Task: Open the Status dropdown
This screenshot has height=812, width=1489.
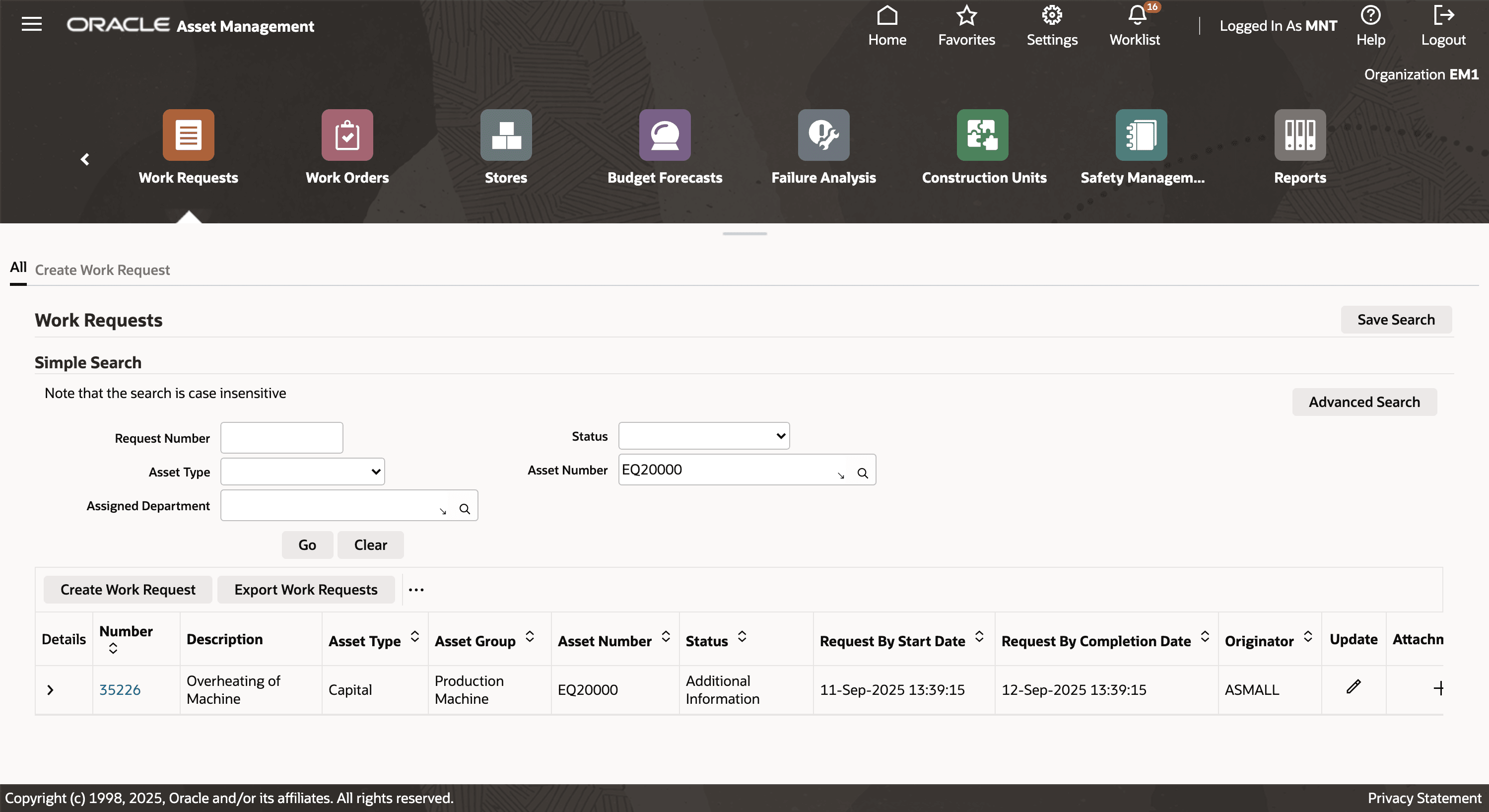Action: click(x=703, y=436)
